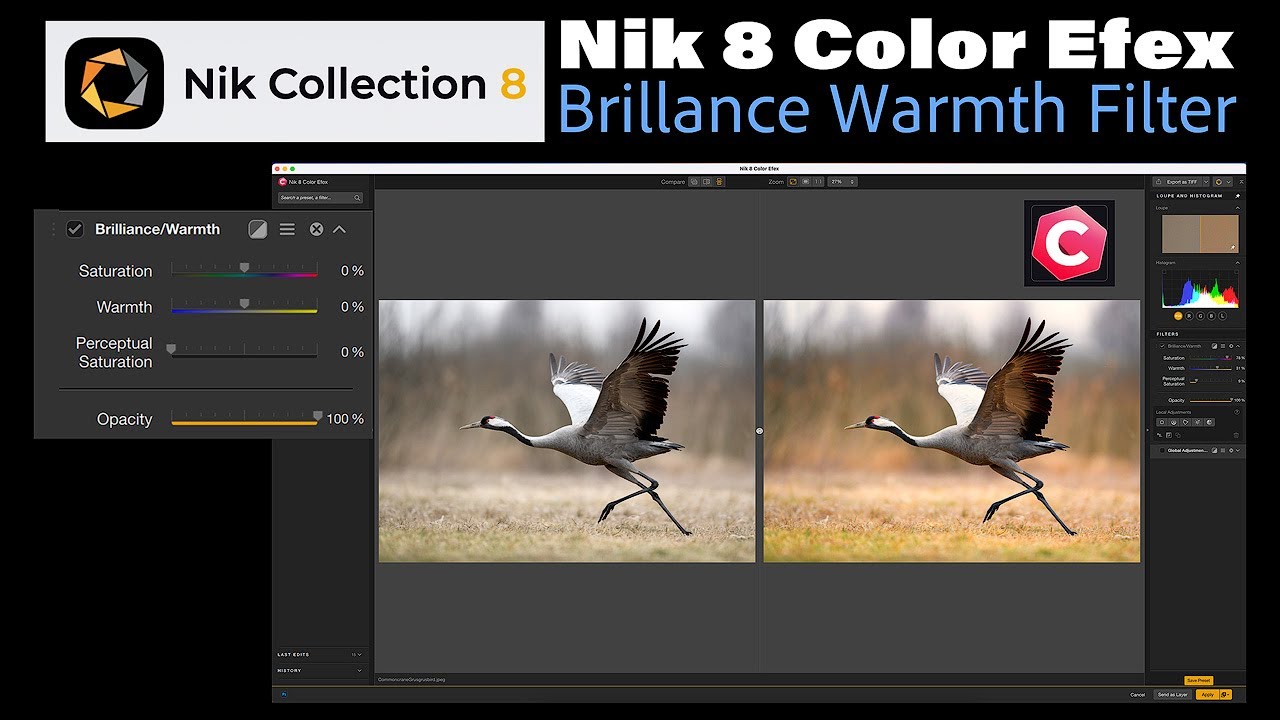1280x720 pixels.
Task: Collapse the Histogram section
Action: [1237, 263]
